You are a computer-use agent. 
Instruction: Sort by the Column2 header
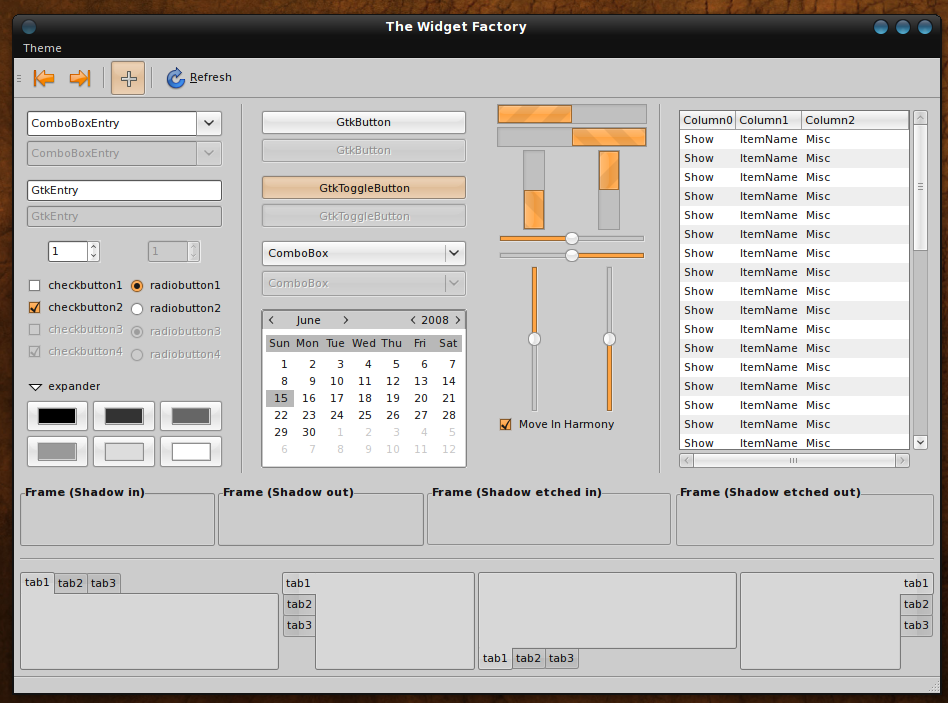pos(855,120)
